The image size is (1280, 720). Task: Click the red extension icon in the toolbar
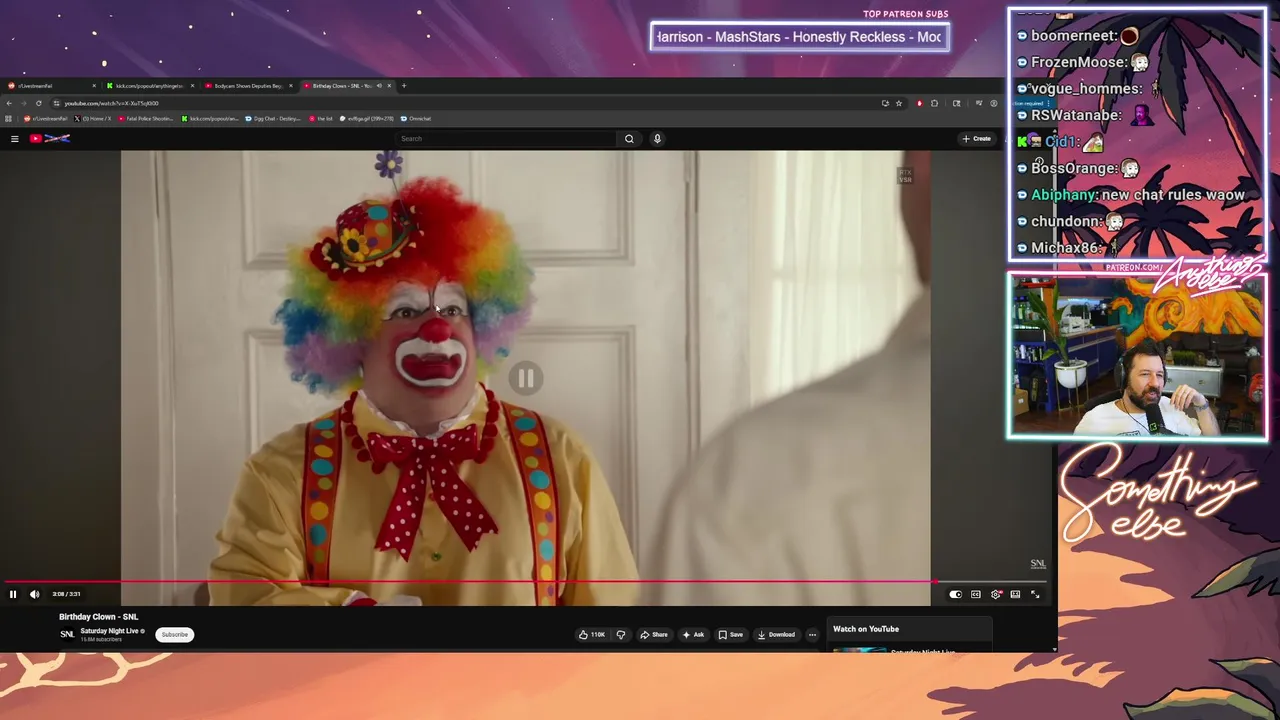(x=919, y=103)
